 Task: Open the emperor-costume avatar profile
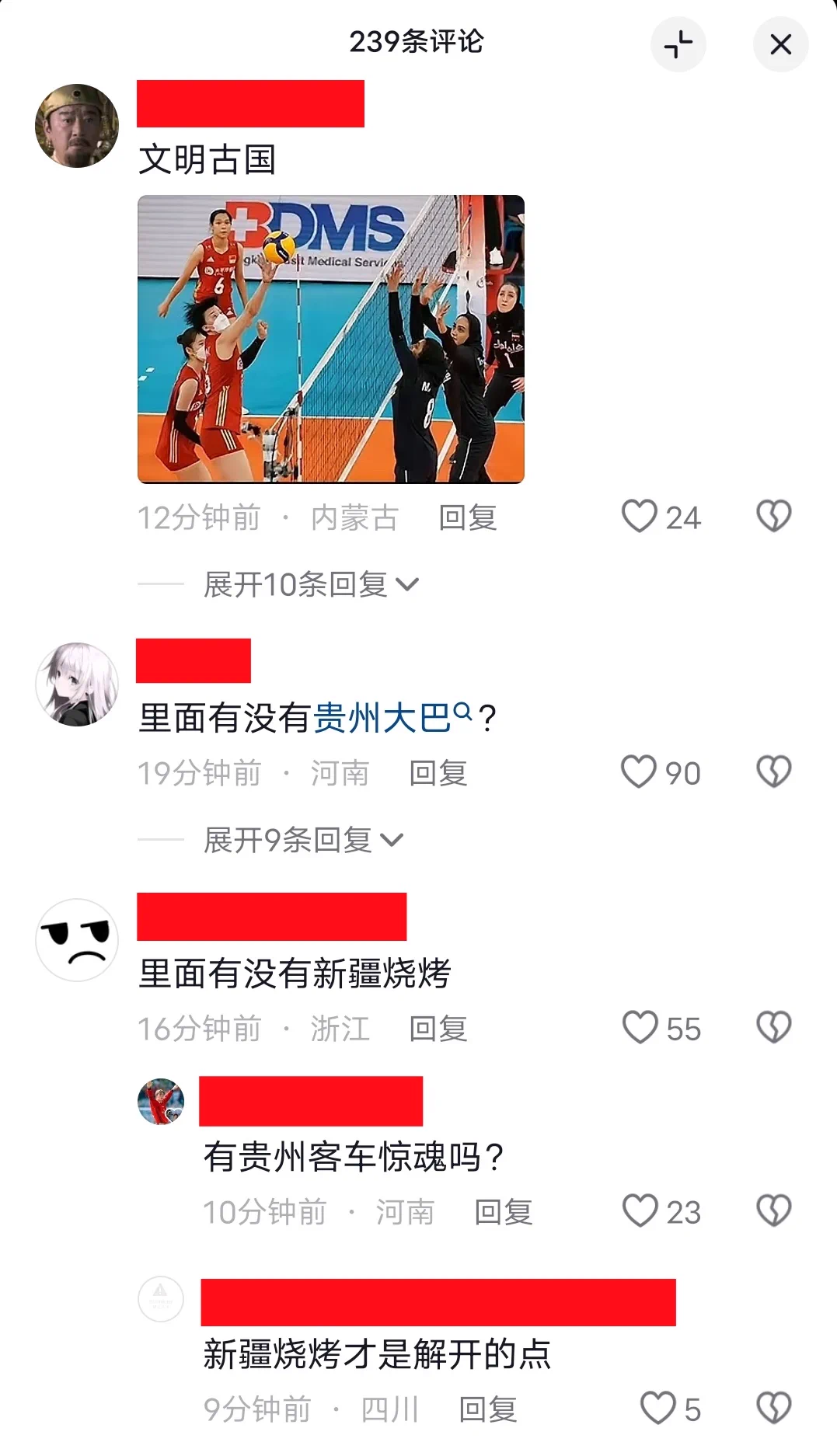pyautogui.click(x=77, y=126)
